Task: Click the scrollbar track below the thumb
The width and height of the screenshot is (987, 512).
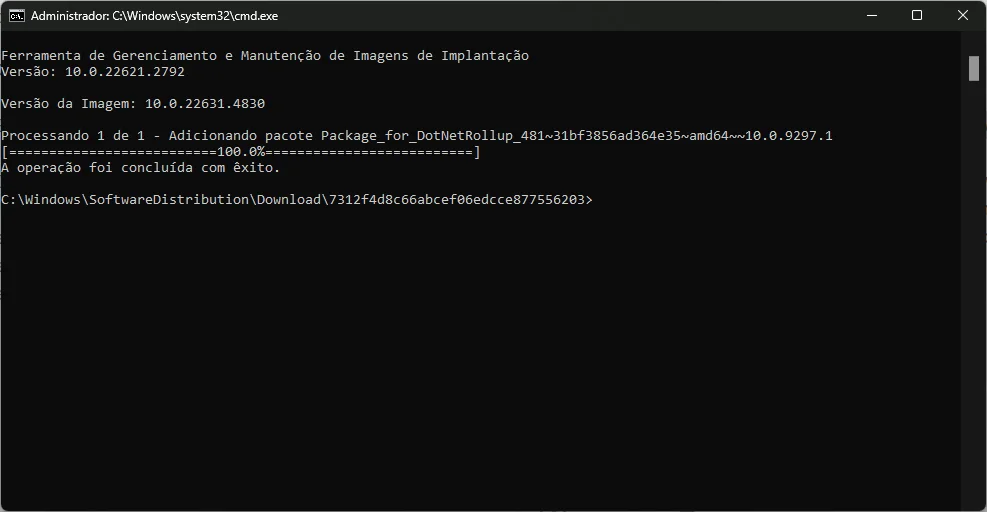Action: coord(974,296)
